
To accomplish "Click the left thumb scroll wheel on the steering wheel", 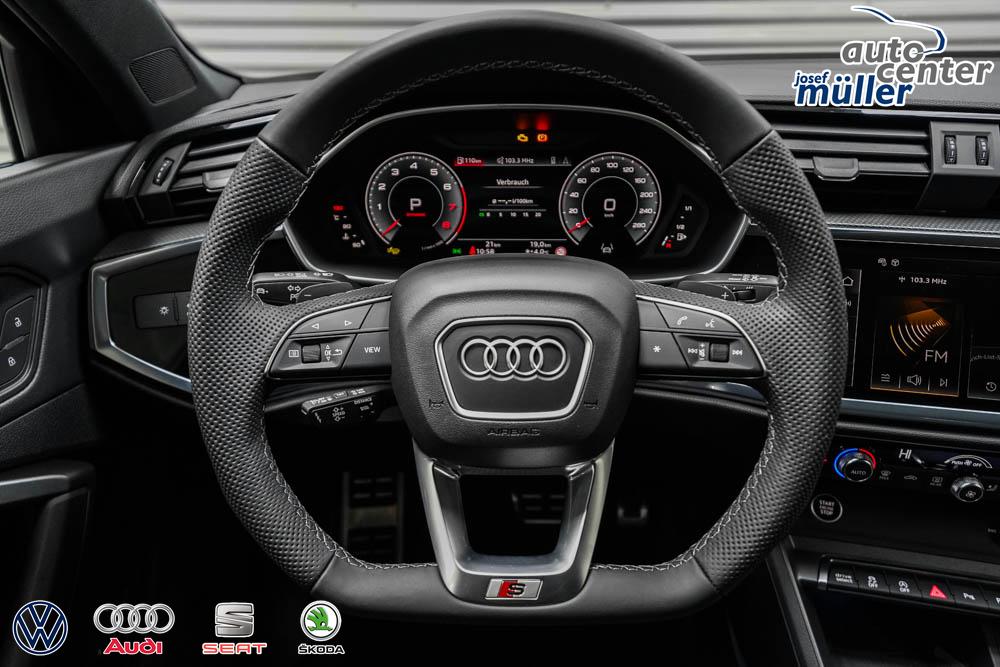I will point(311,353).
